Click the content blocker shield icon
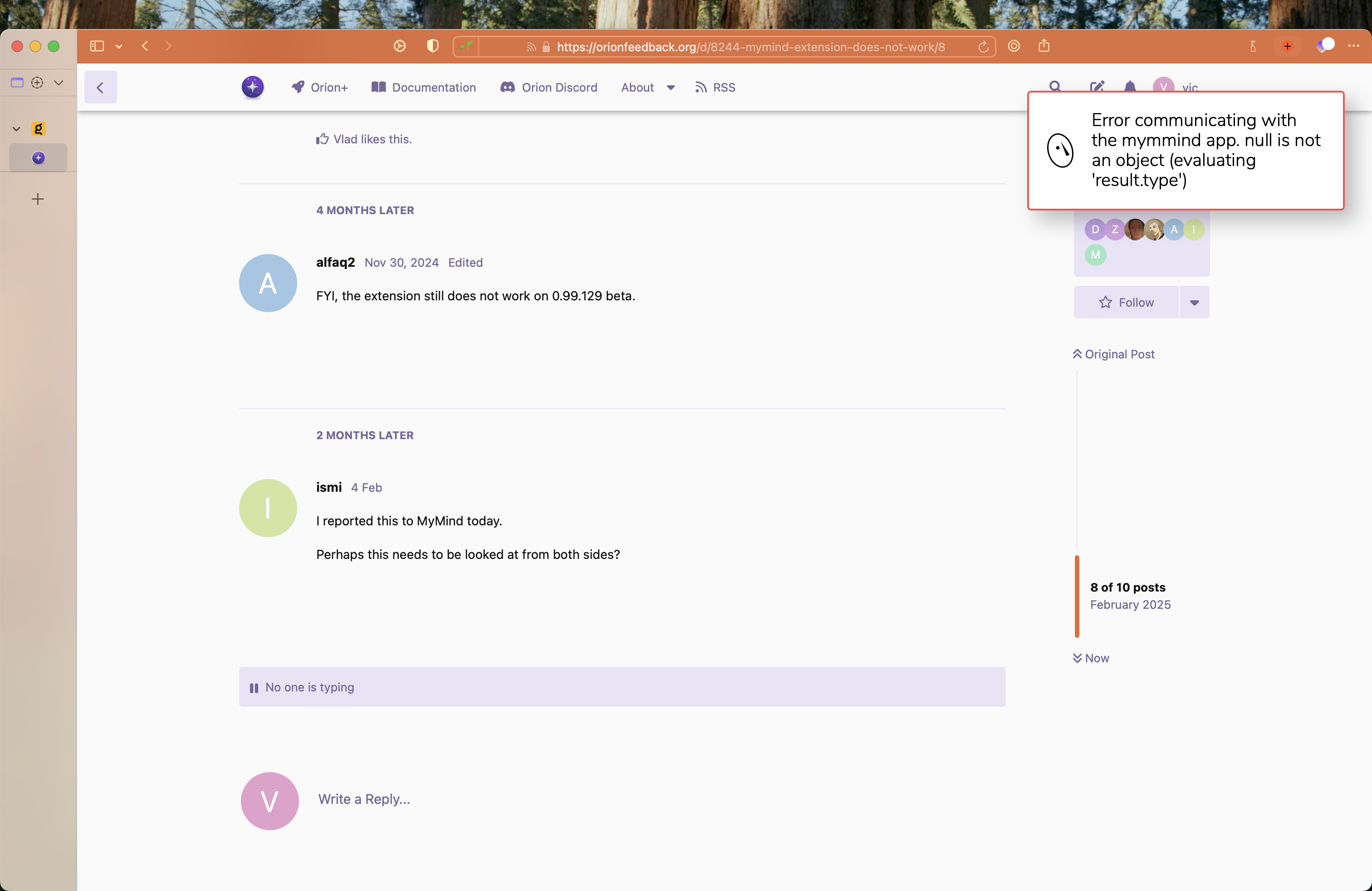 point(432,46)
